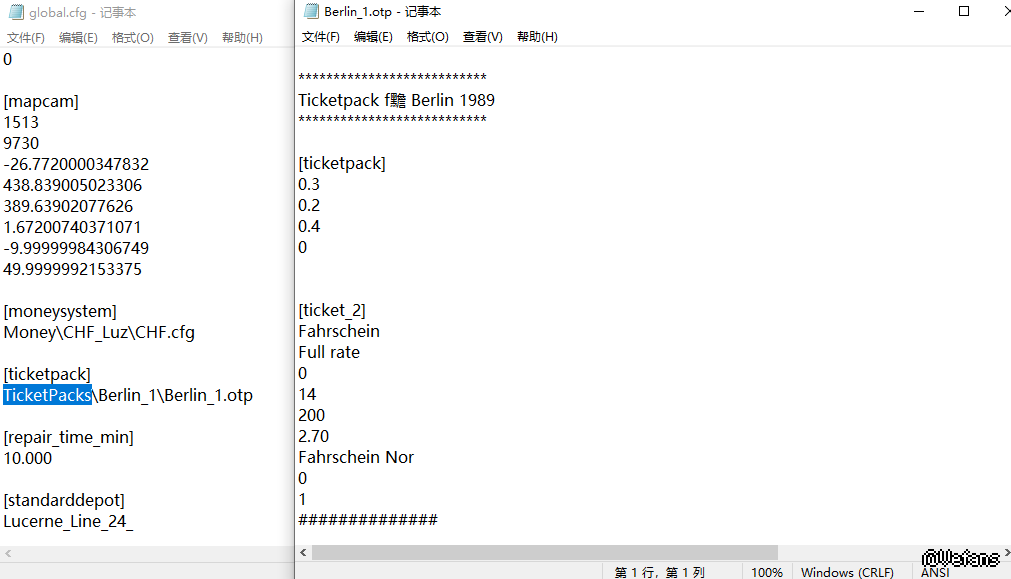Click left scroll arrow in Berlin_1.otp window
Viewport: 1011px width, 579px height.
303,553
